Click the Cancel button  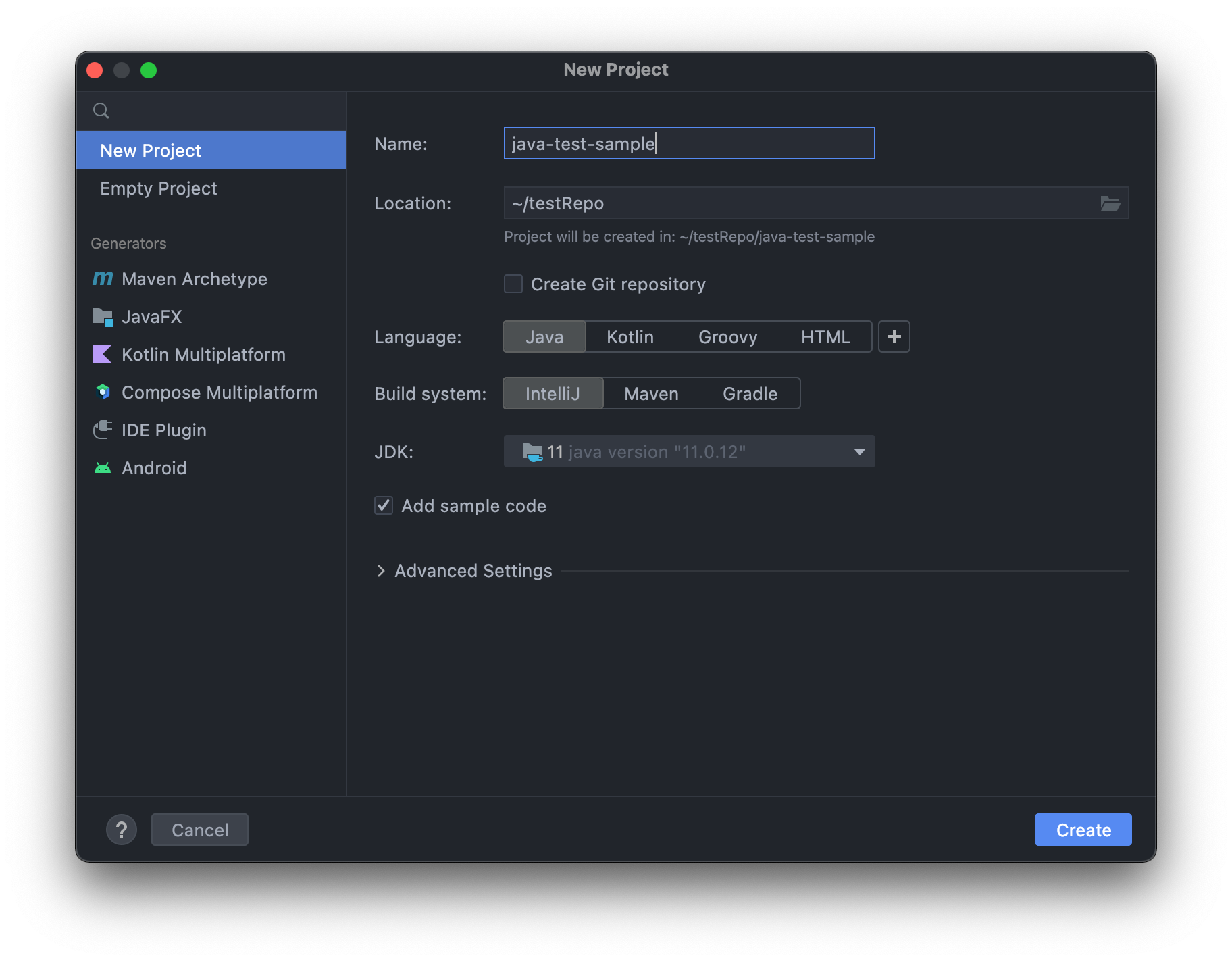click(x=199, y=830)
